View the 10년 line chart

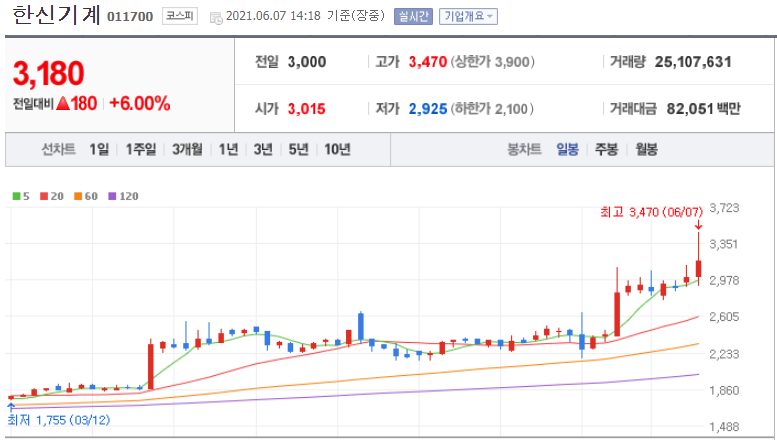coord(337,149)
